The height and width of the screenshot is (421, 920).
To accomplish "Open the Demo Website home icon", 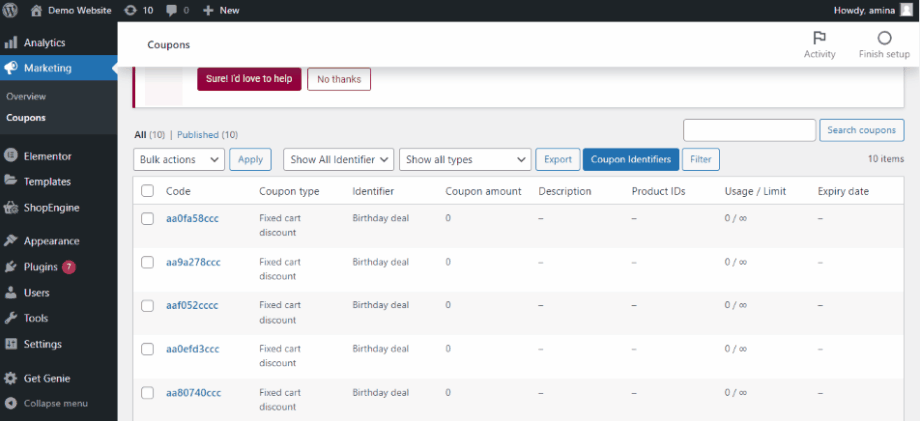I will click(x=36, y=10).
